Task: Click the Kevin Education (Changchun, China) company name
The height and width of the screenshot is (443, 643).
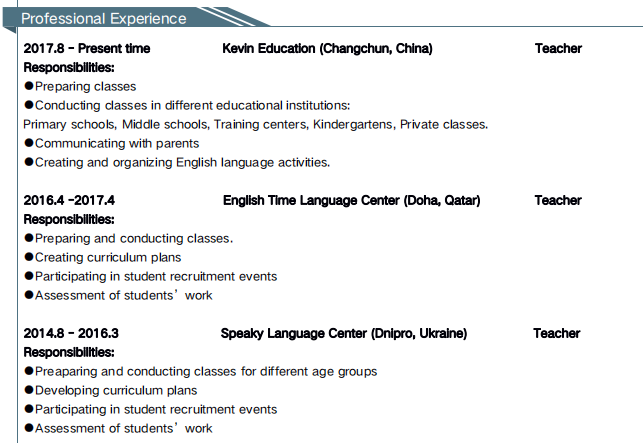Action: (x=327, y=49)
